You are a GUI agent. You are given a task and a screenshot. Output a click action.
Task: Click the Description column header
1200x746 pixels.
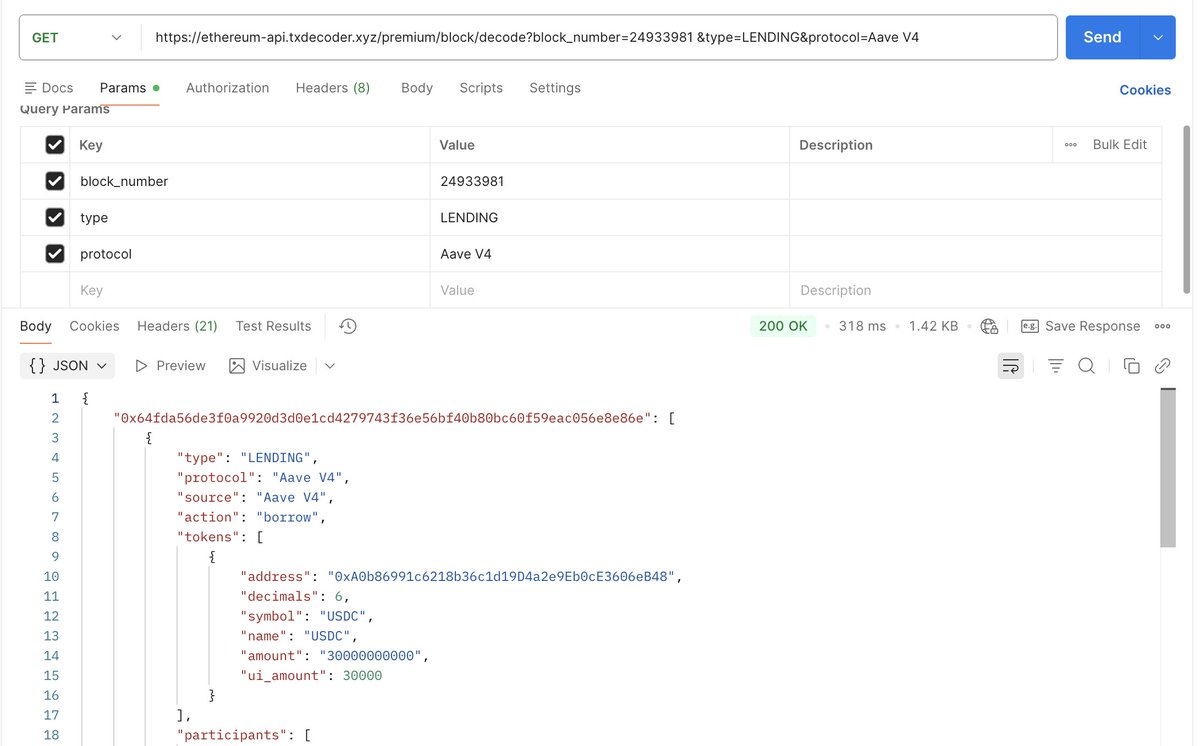click(x=836, y=145)
